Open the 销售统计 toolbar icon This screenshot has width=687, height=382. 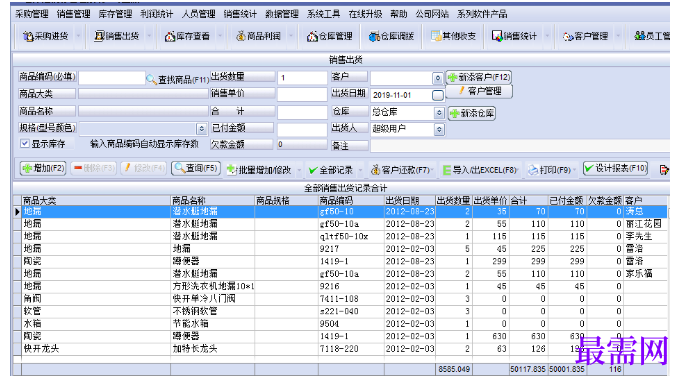(497, 36)
